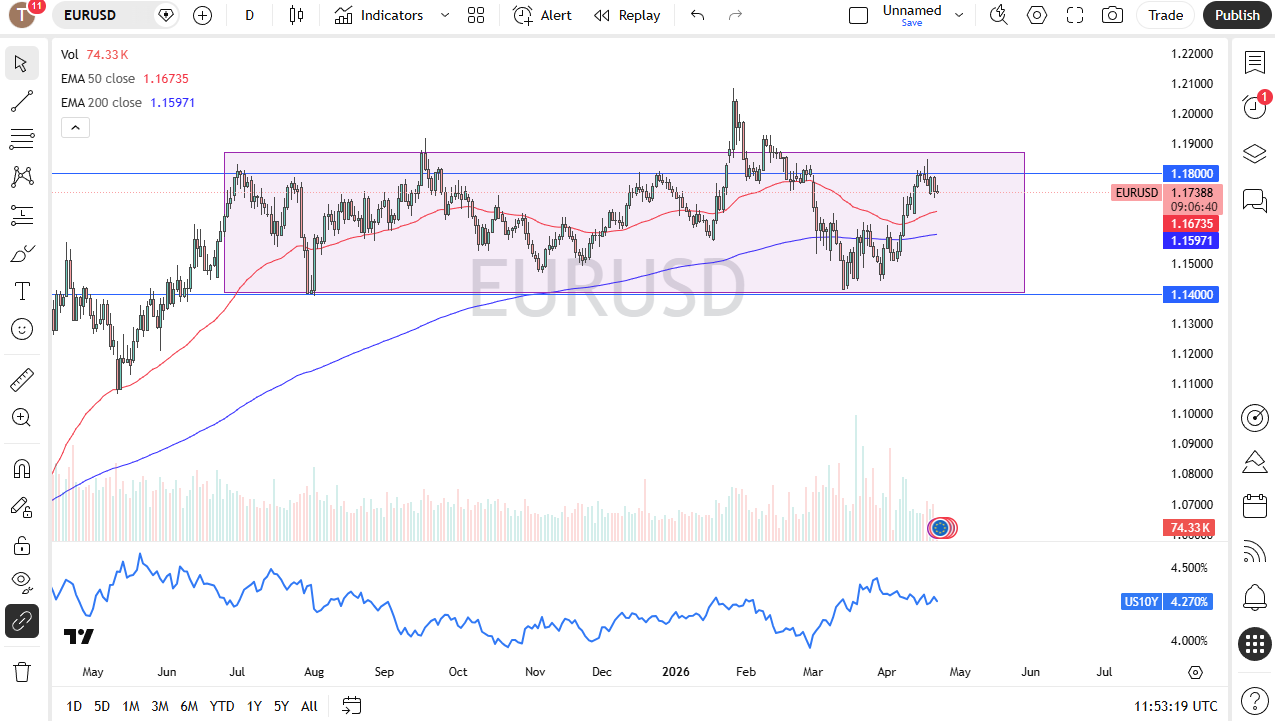Switch range to 6M

[x=189, y=706]
